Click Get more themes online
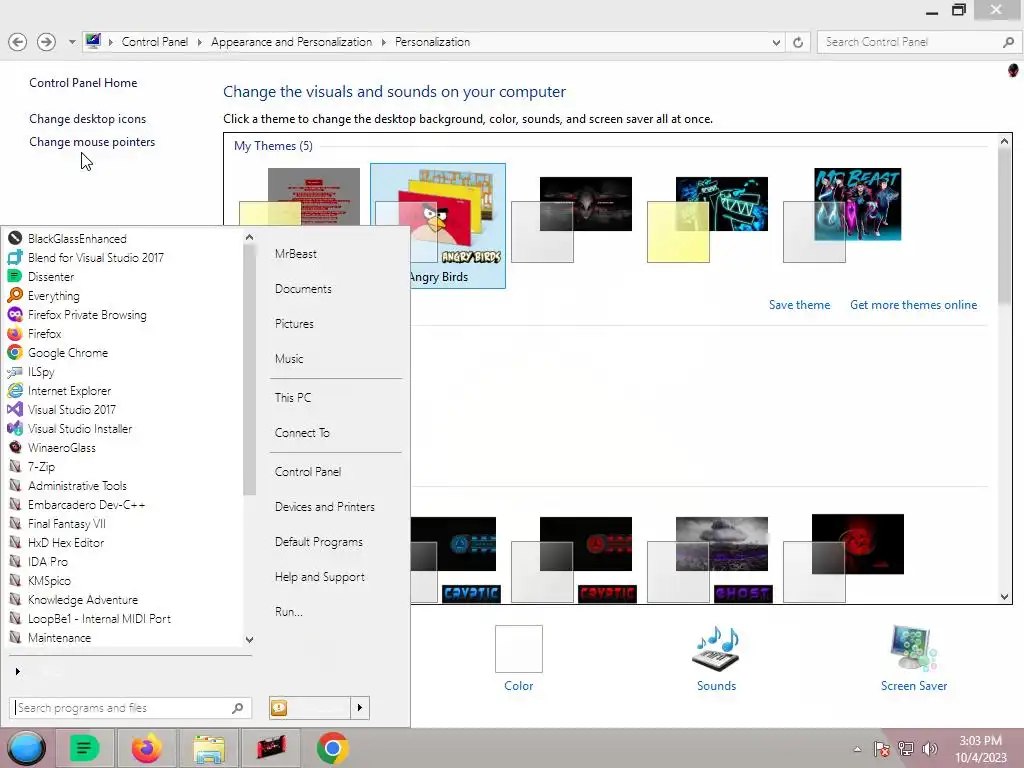The width and height of the screenshot is (1024, 768). pyautogui.click(x=914, y=304)
